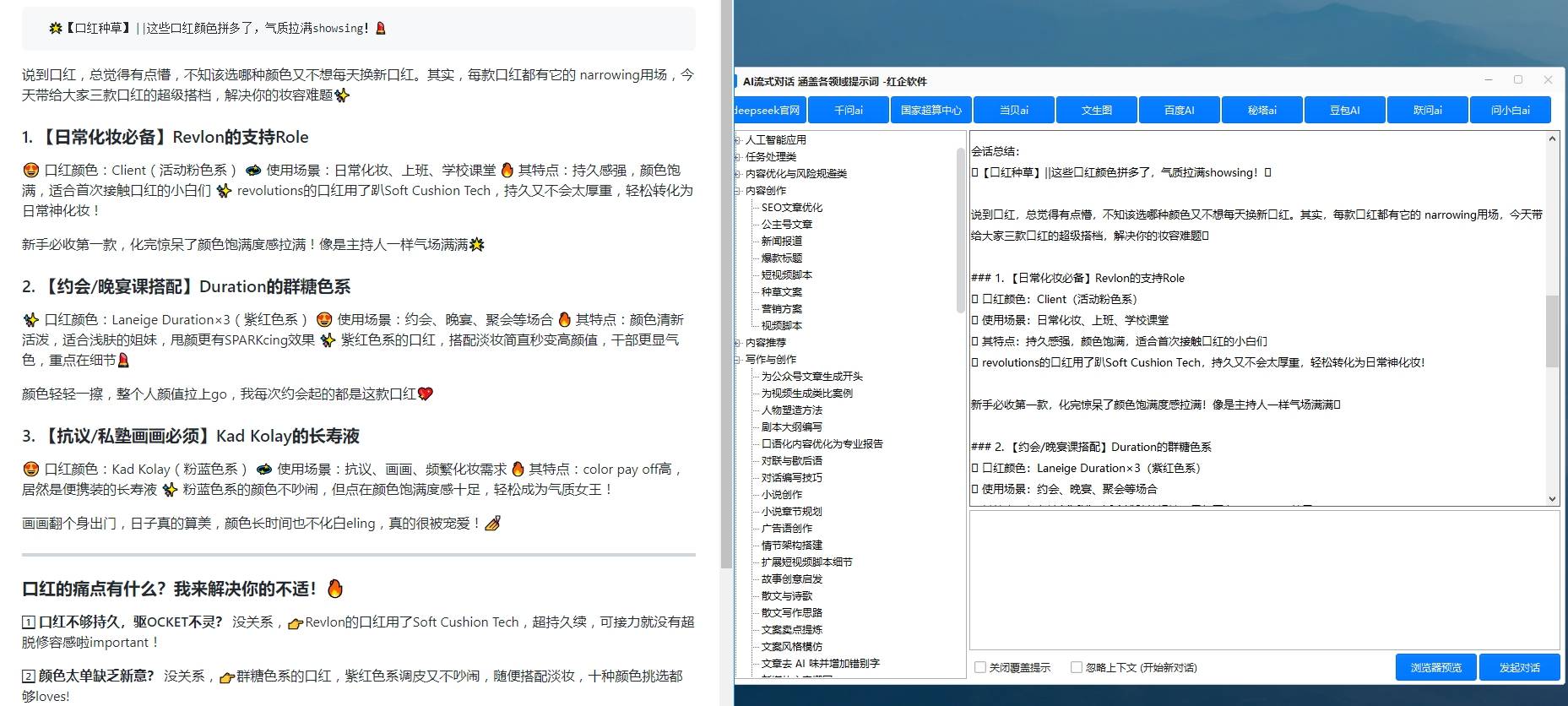The height and width of the screenshot is (706, 1568).
Task: Click the 国家超算中心 button
Action: [931, 111]
